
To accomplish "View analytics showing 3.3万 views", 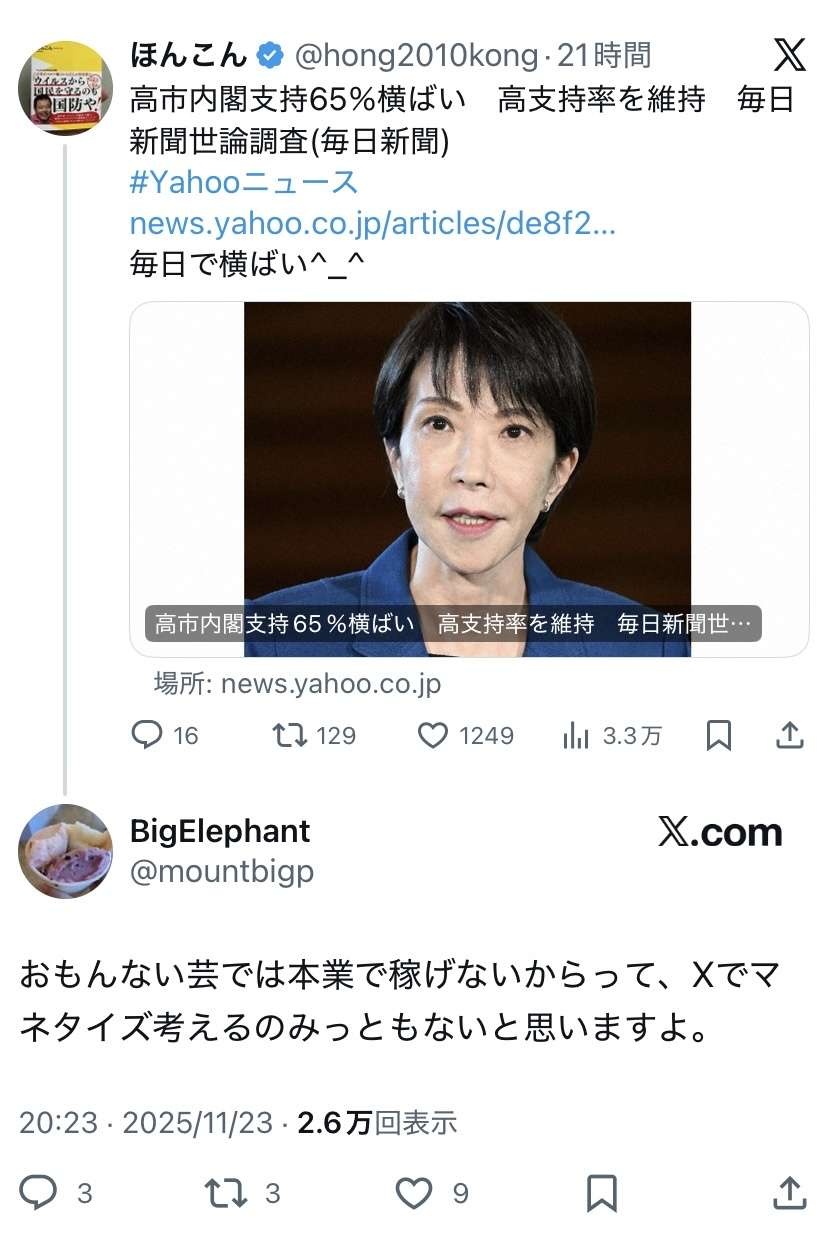I will [576, 736].
